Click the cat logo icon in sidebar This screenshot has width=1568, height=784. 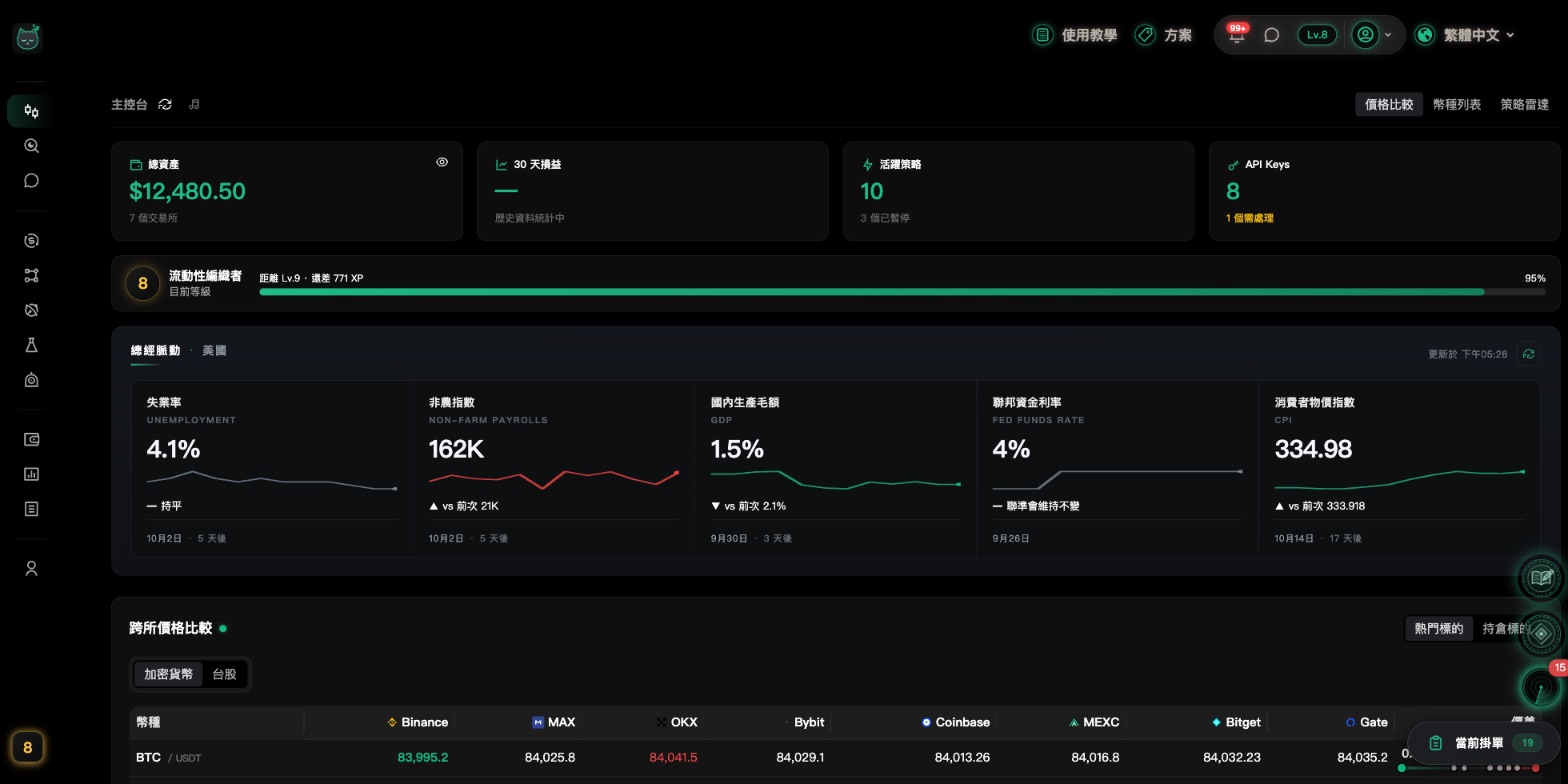[x=28, y=38]
